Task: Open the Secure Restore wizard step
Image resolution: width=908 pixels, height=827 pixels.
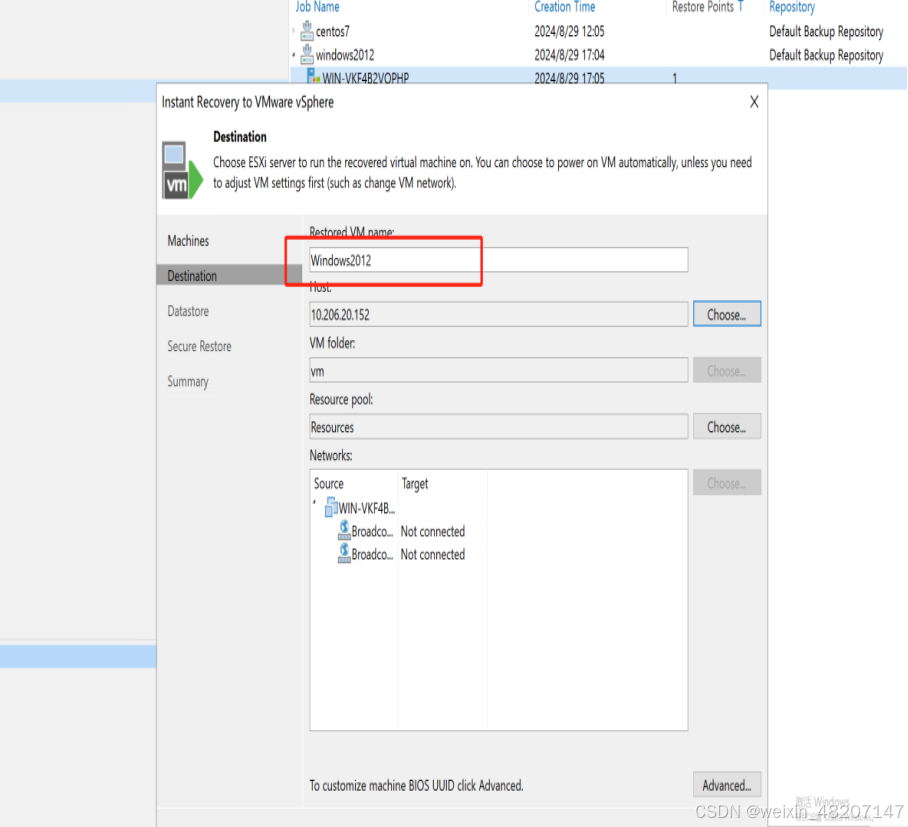Action: [x=199, y=346]
